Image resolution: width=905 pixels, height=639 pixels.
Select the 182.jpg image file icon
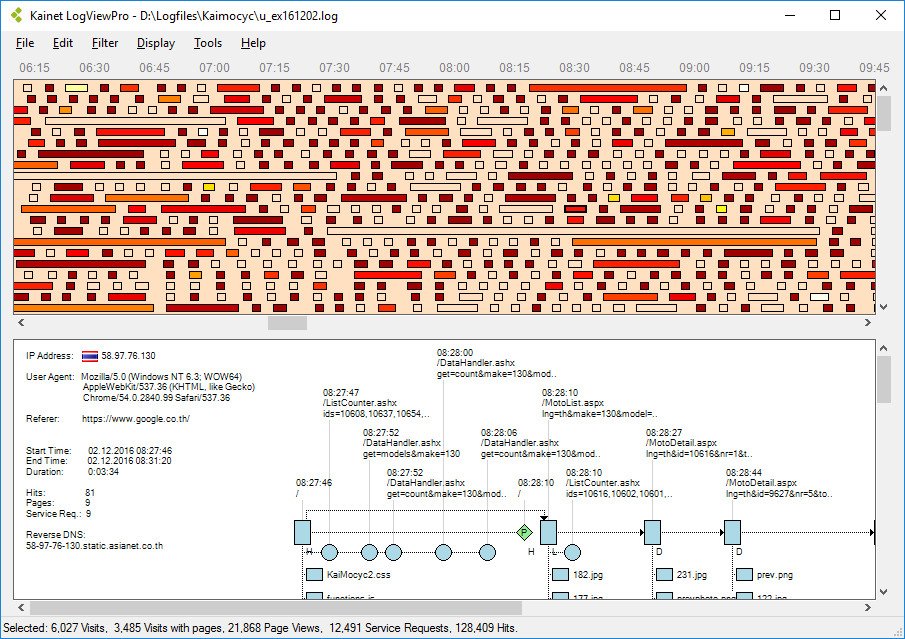pyautogui.click(x=561, y=575)
